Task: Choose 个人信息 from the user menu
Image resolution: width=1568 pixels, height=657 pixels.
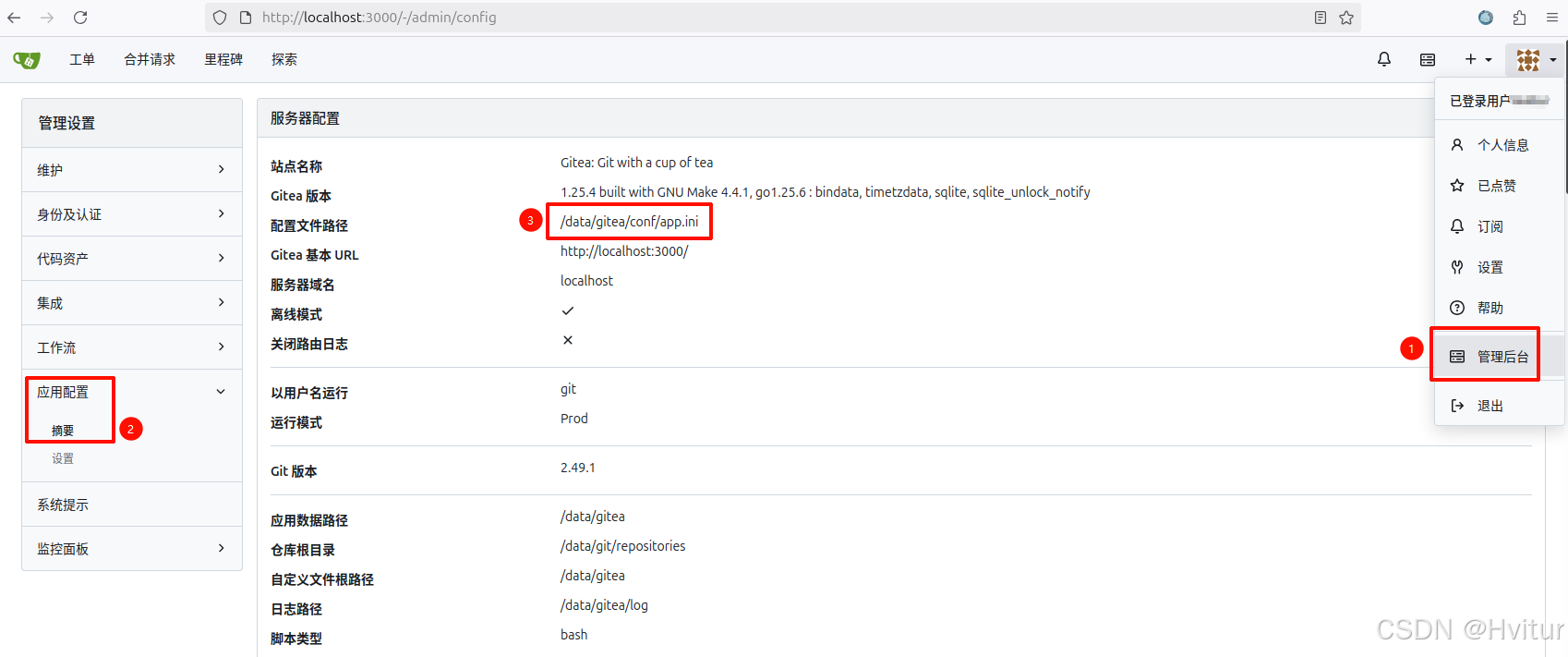Action: pyautogui.click(x=1500, y=145)
